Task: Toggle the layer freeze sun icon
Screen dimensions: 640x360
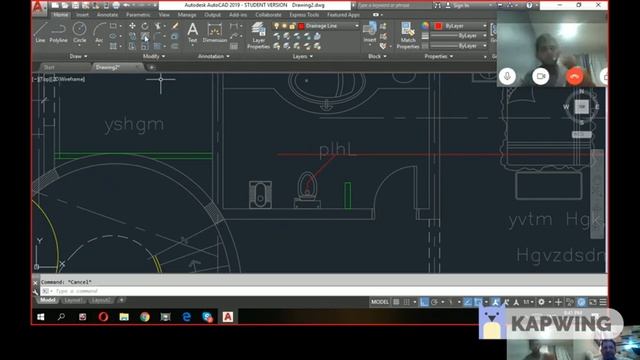Action: click(284, 26)
